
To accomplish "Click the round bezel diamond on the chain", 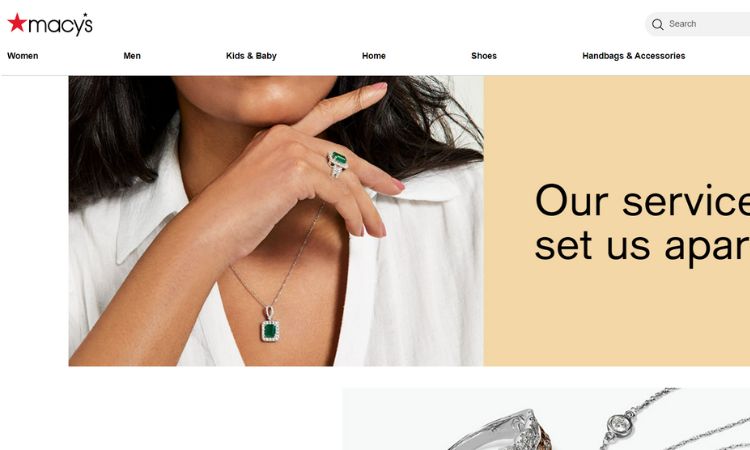I will click(619, 426).
